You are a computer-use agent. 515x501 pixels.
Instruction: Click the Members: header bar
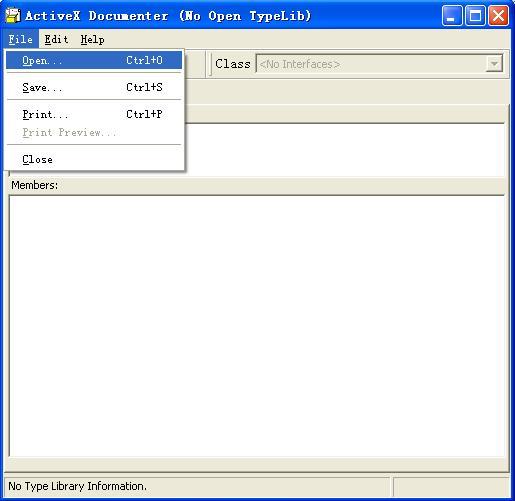[257, 185]
